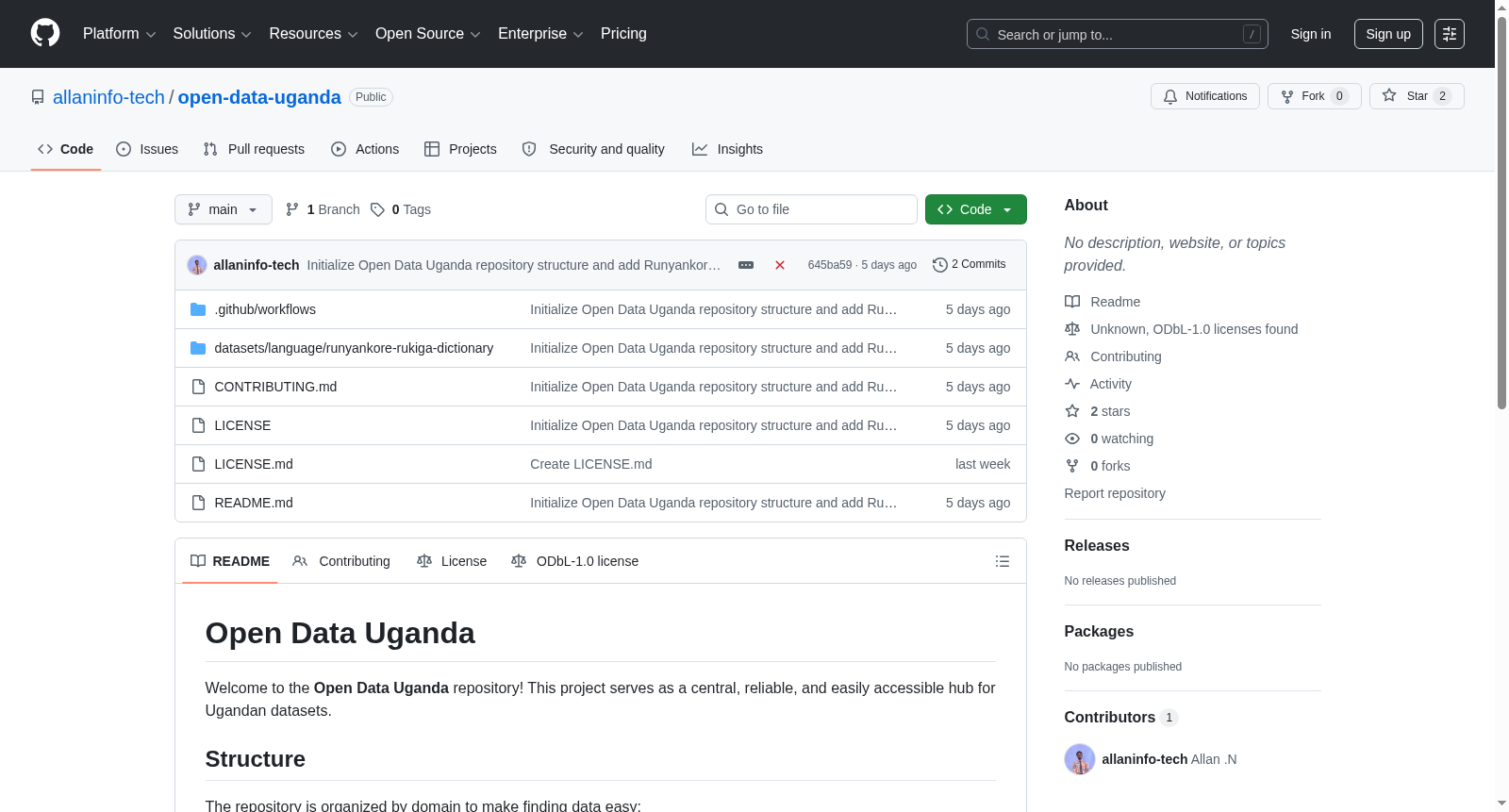Click the LICENSE.md file icon
The height and width of the screenshot is (812, 1509).
click(198, 464)
